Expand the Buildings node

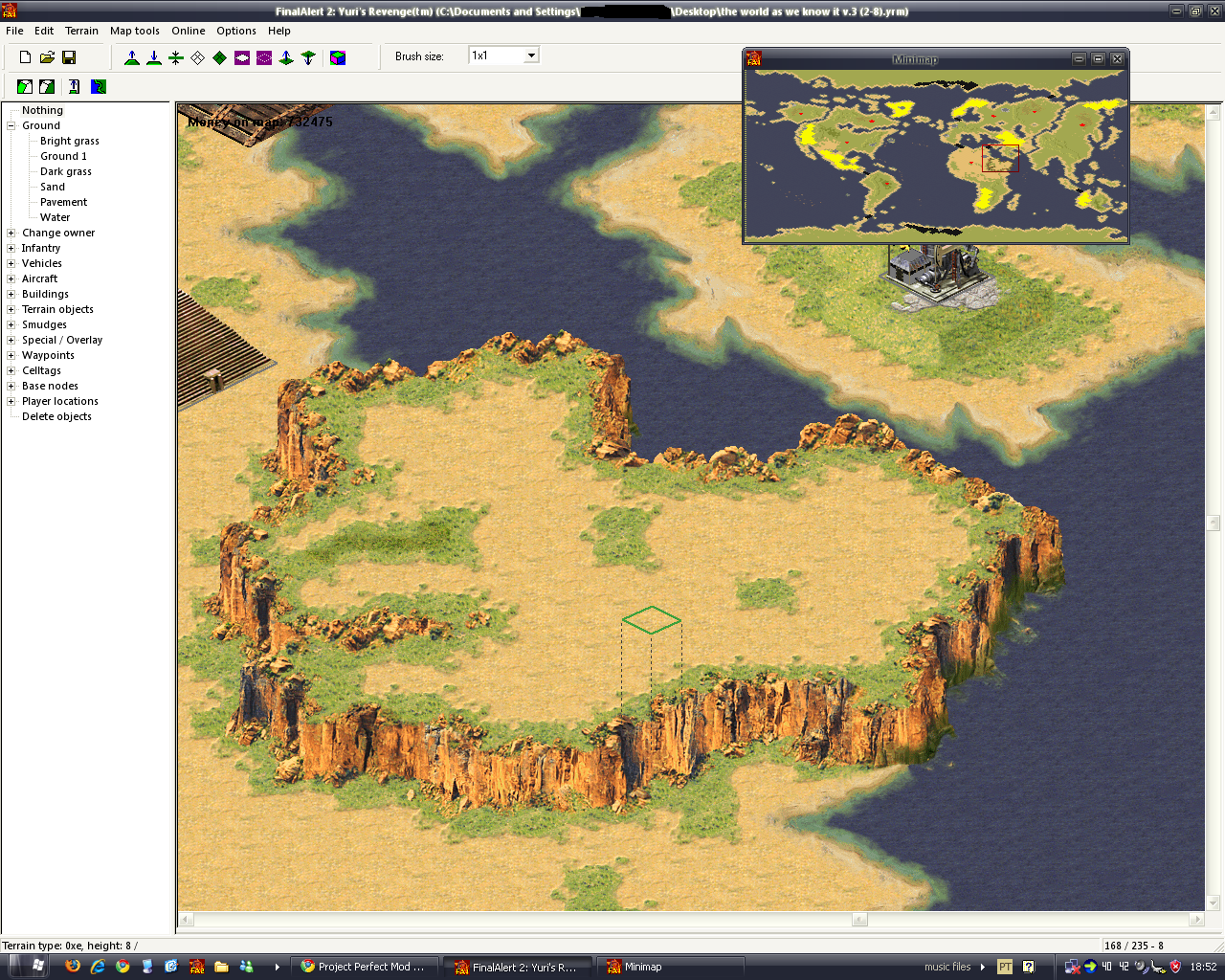pos(11,294)
